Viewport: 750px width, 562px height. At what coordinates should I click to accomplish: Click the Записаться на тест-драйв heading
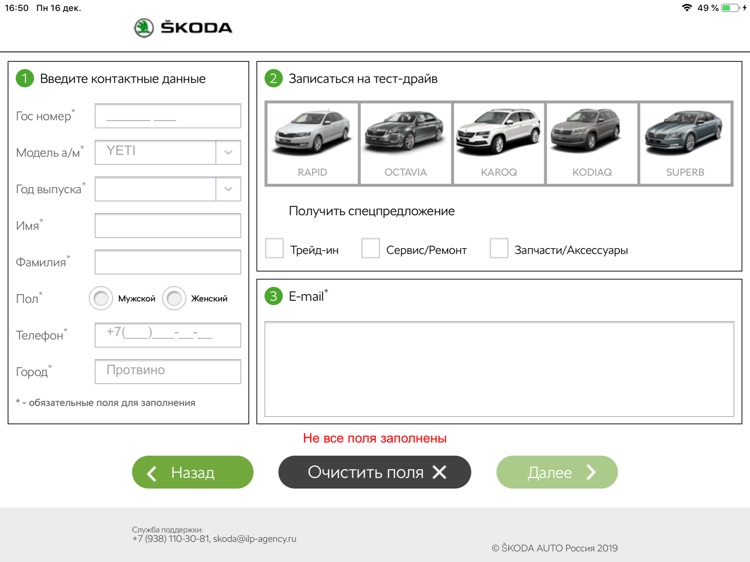point(363,78)
